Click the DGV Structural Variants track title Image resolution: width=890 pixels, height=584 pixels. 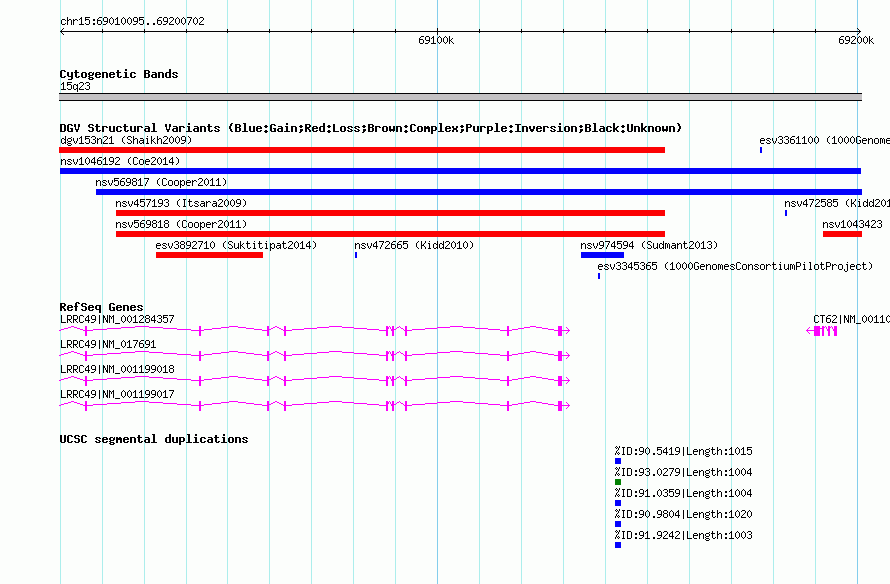(371, 128)
